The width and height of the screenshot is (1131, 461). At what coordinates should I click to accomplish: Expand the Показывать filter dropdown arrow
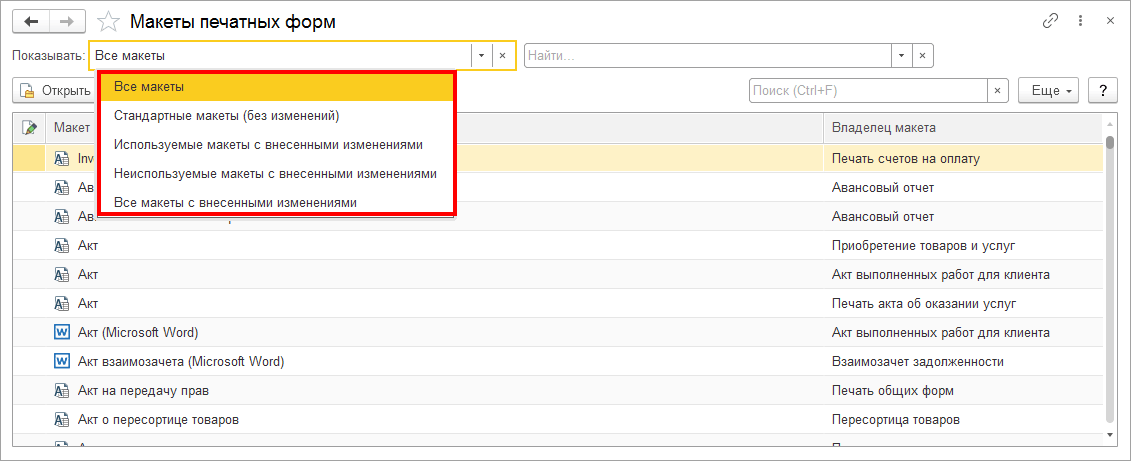pyautogui.click(x=481, y=56)
